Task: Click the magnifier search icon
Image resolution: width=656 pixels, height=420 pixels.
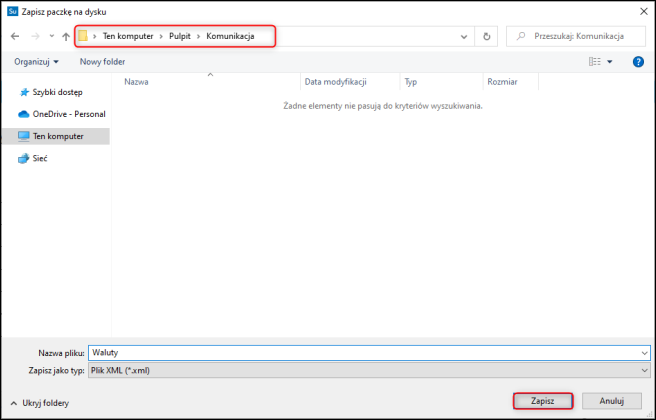Action: pyautogui.click(x=521, y=36)
